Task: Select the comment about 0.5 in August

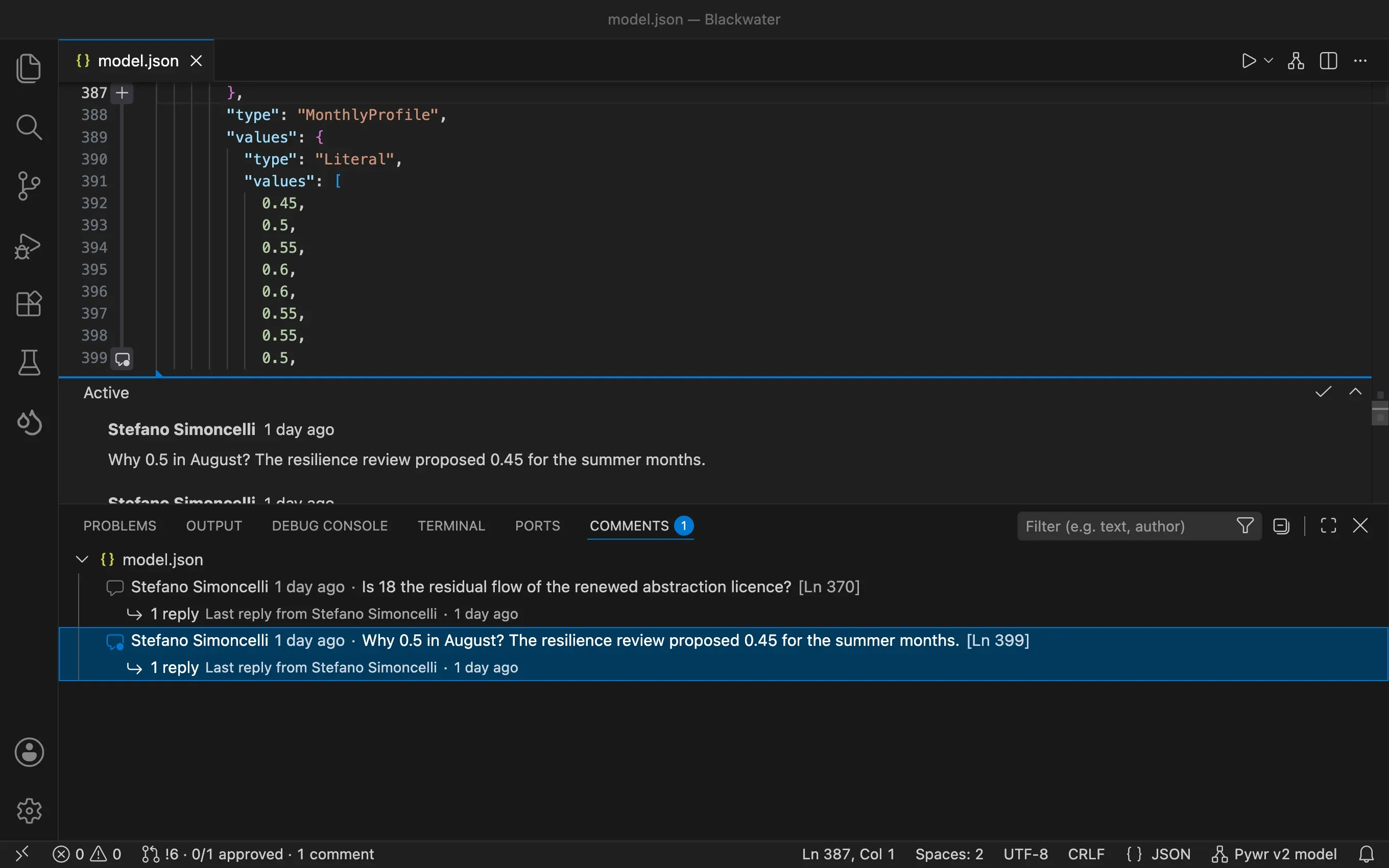Action: (x=723, y=641)
